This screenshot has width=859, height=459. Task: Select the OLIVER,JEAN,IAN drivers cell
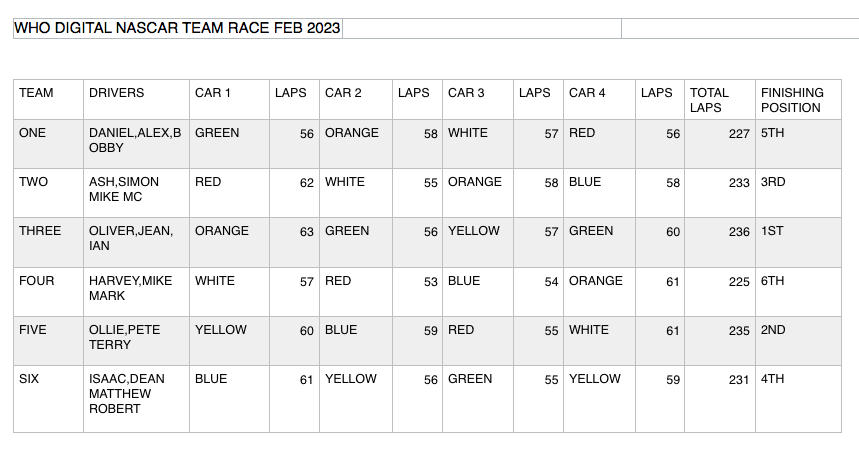136,239
